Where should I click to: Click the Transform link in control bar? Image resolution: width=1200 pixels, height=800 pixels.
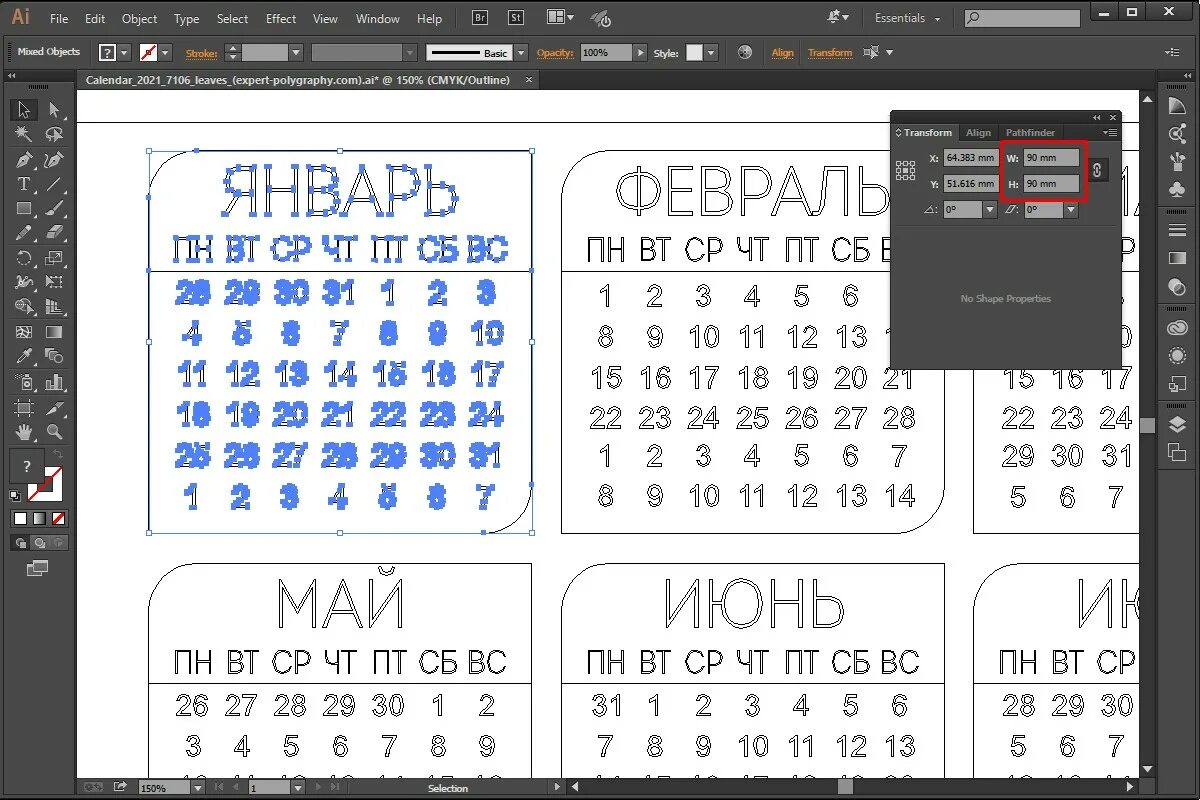click(x=830, y=53)
